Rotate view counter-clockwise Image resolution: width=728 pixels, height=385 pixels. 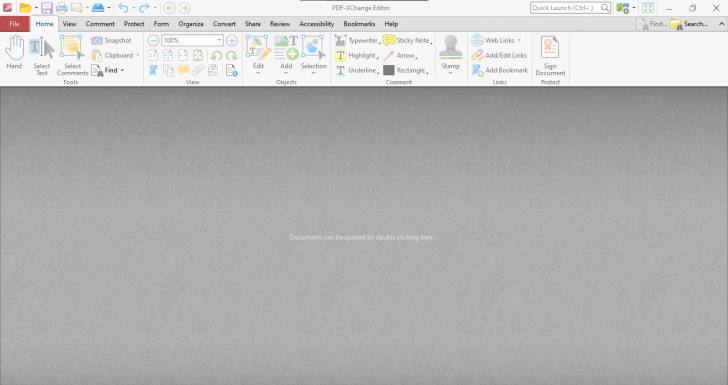coord(216,56)
